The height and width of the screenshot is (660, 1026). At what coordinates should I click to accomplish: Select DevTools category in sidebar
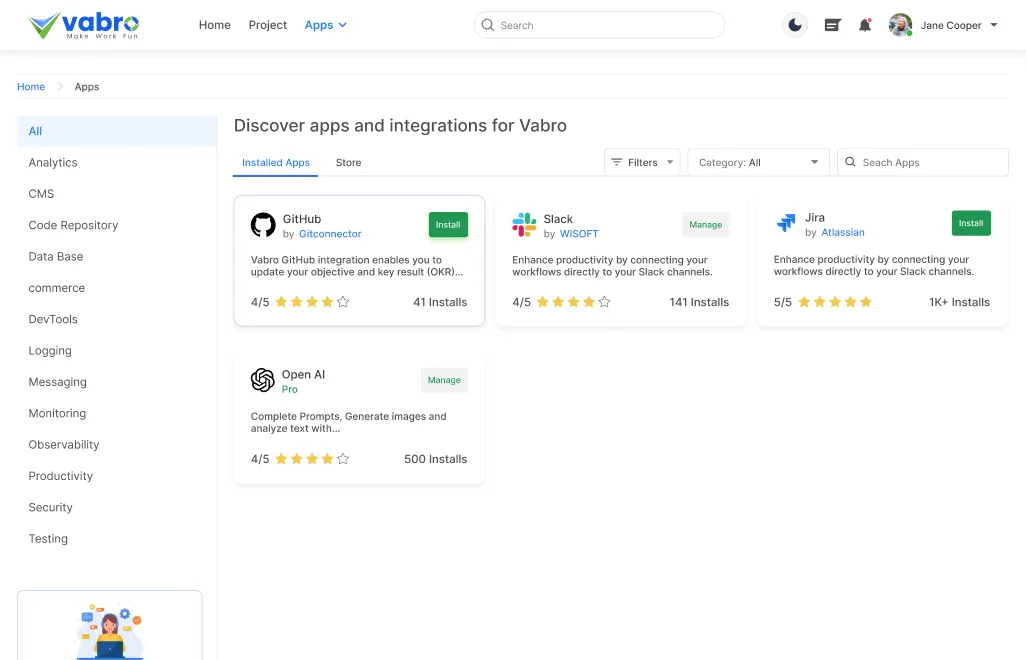click(53, 319)
